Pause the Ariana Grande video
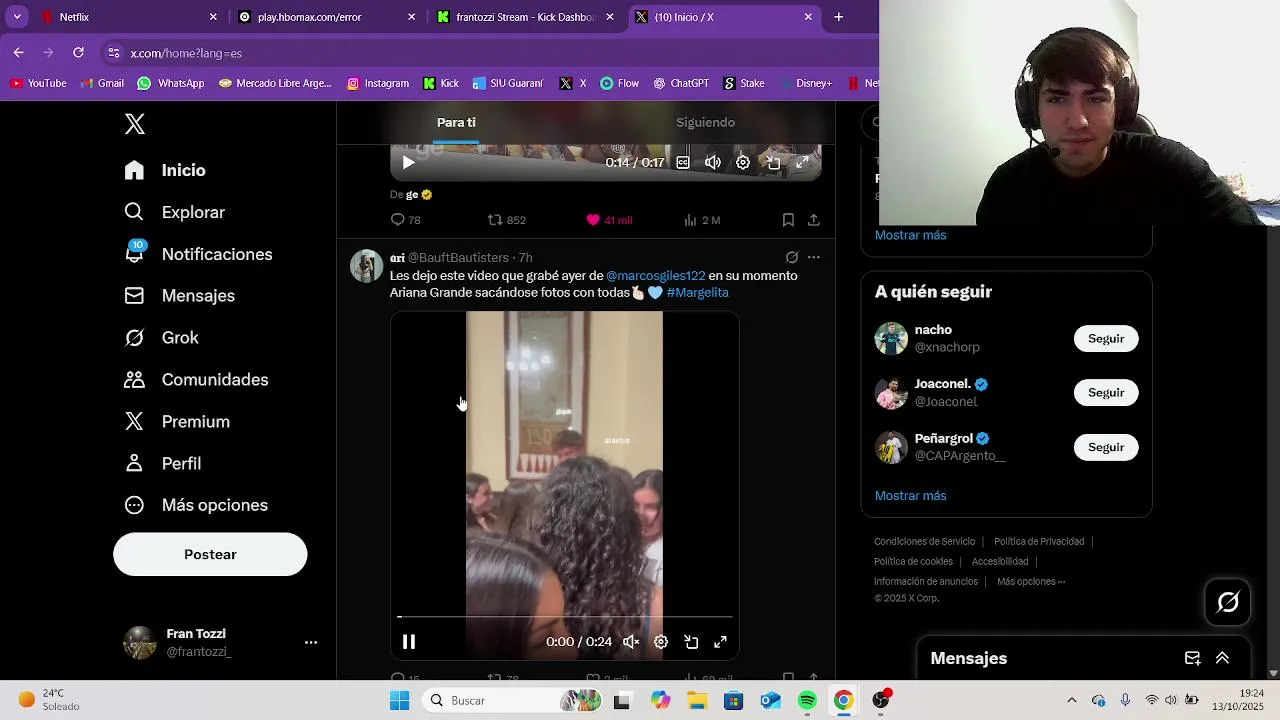The image size is (1280, 720). [409, 642]
